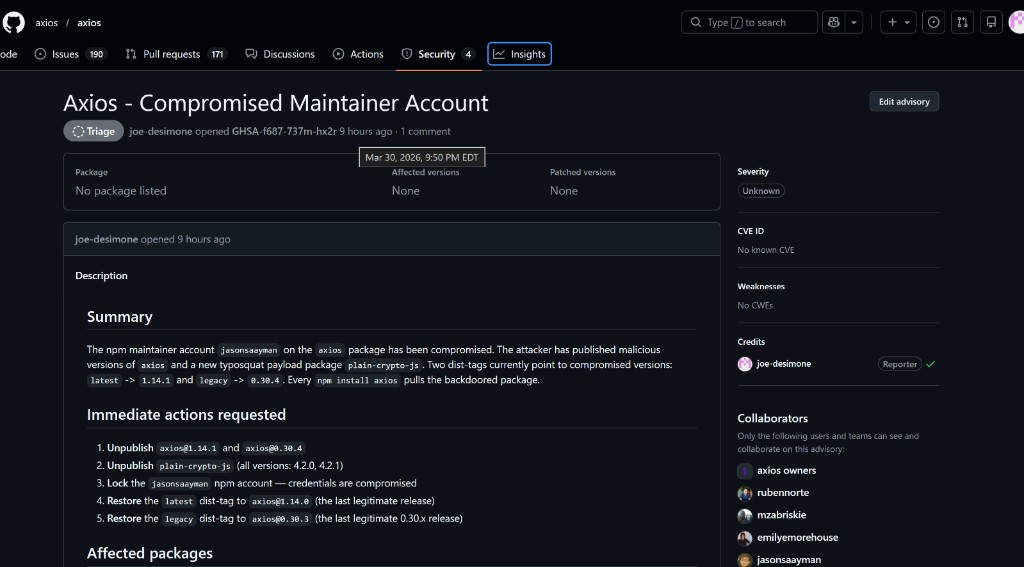Open joe-desimone name under Credits

pos(784,364)
